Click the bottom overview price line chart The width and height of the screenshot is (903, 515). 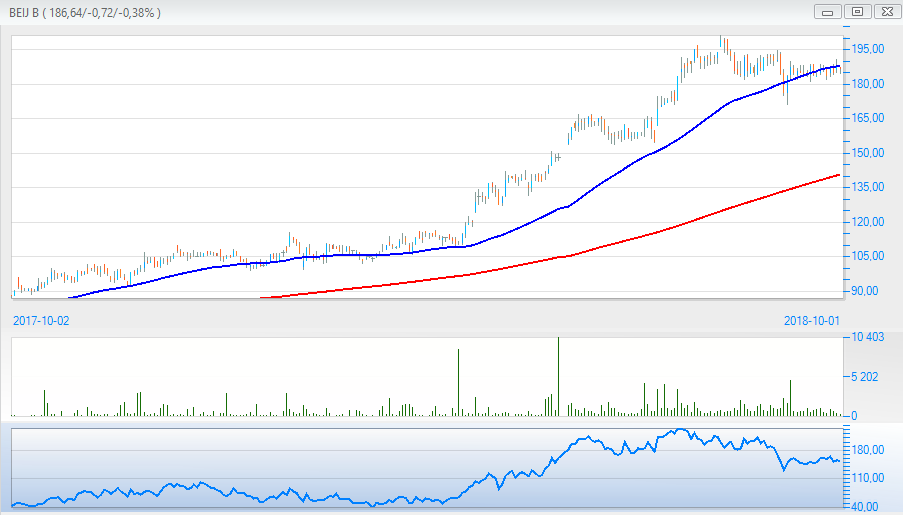[x=426, y=468]
